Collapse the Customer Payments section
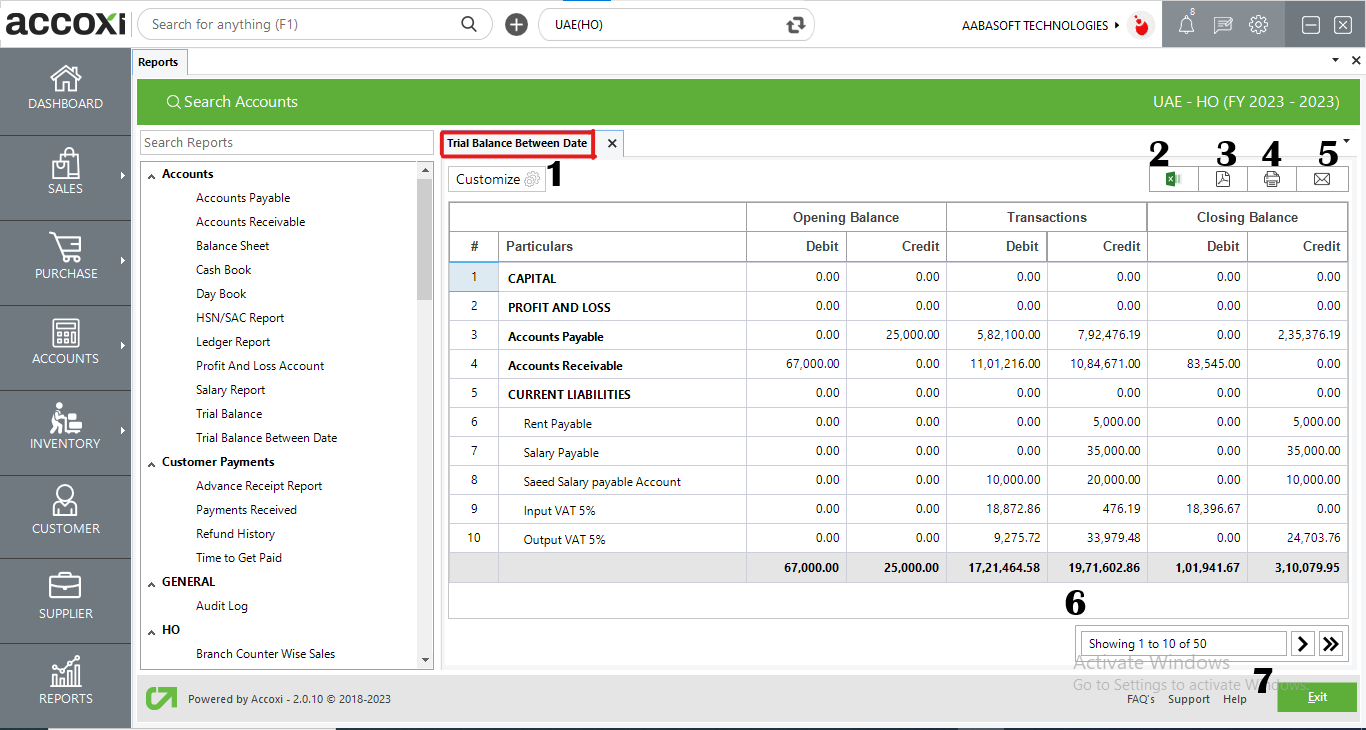Image resolution: width=1366 pixels, height=730 pixels. click(152, 461)
